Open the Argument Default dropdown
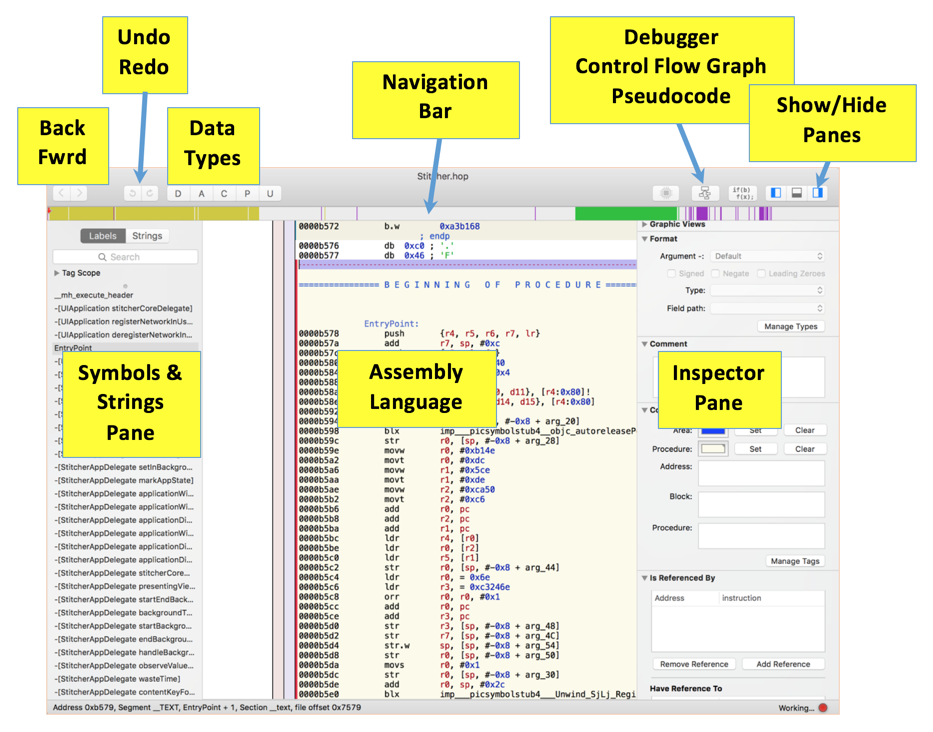The height and width of the screenshot is (732, 933). pos(768,256)
